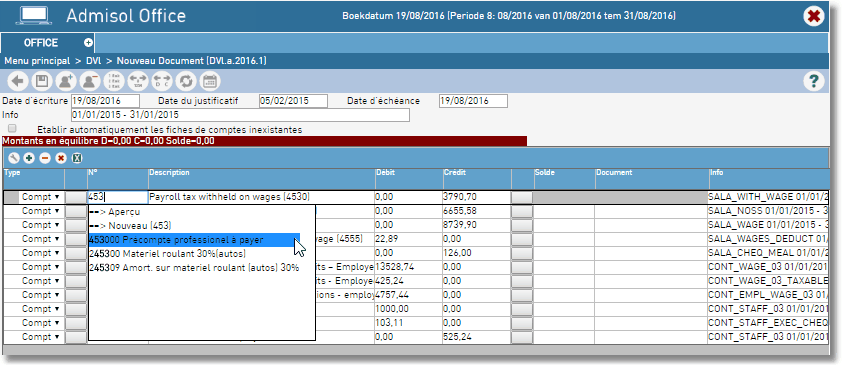Open the calendar icon in the toolbar
Viewport: 842px width, 367px height.
click(210, 82)
